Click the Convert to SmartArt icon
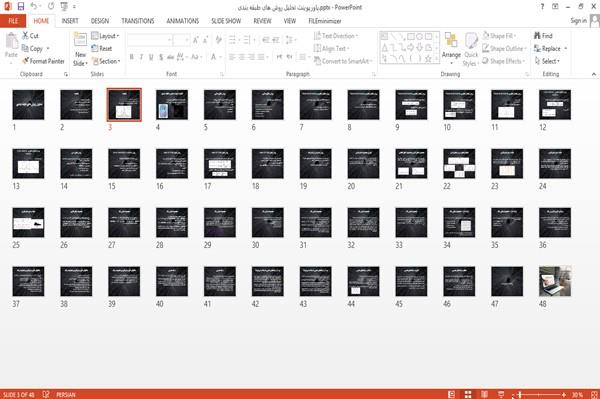 (x=317, y=61)
